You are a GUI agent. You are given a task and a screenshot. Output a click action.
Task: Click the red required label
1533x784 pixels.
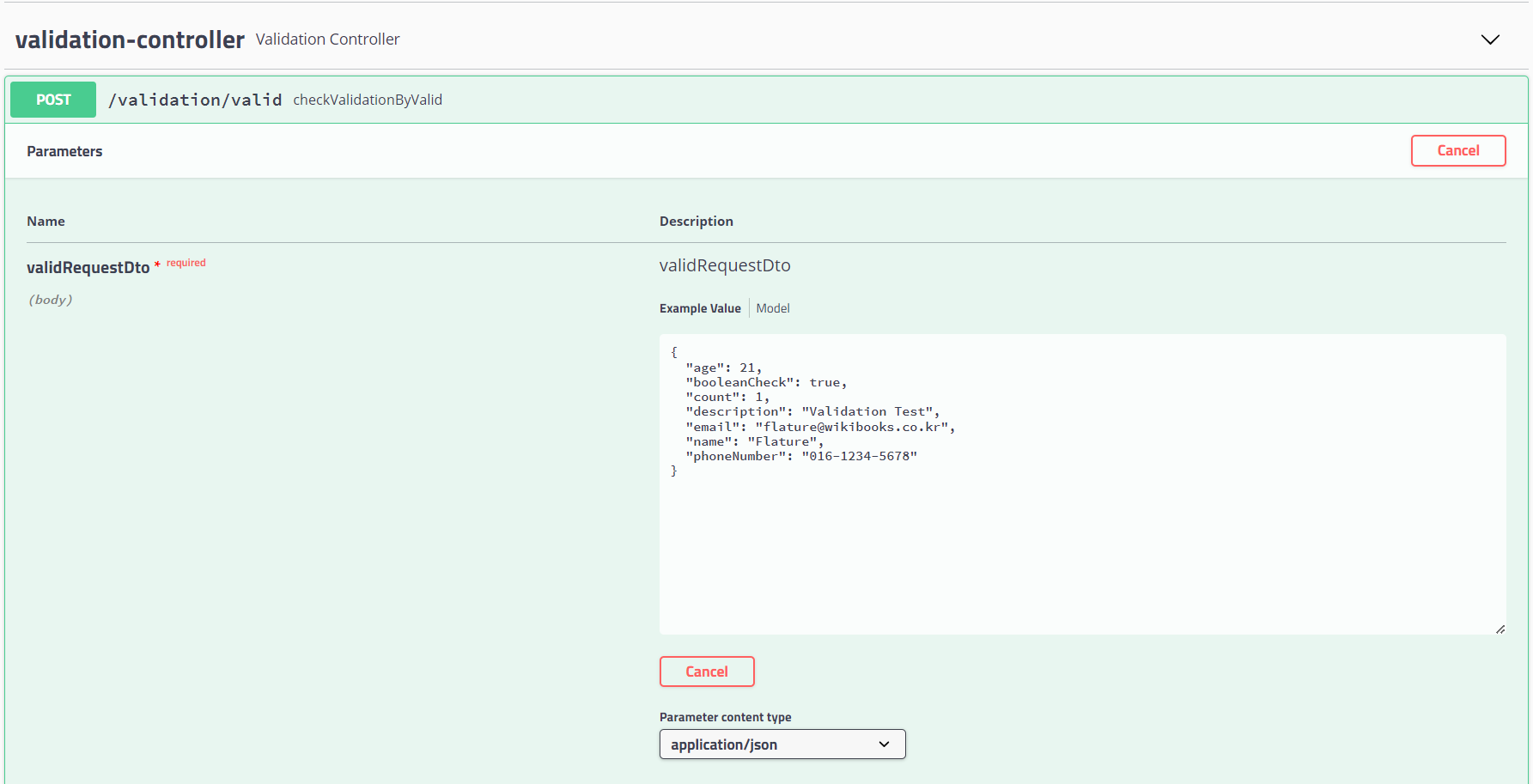pos(186,263)
